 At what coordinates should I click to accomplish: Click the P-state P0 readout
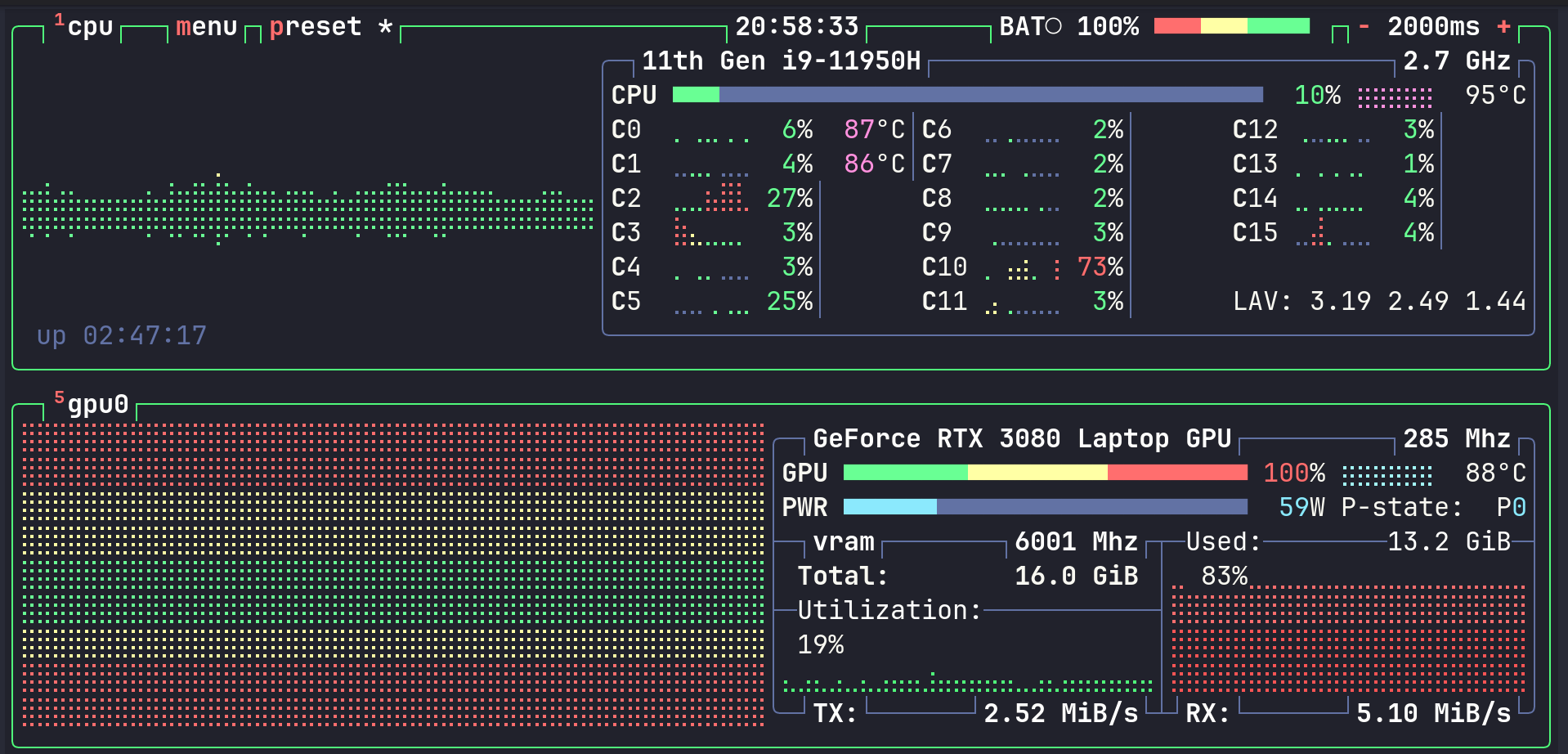point(1434,508)
